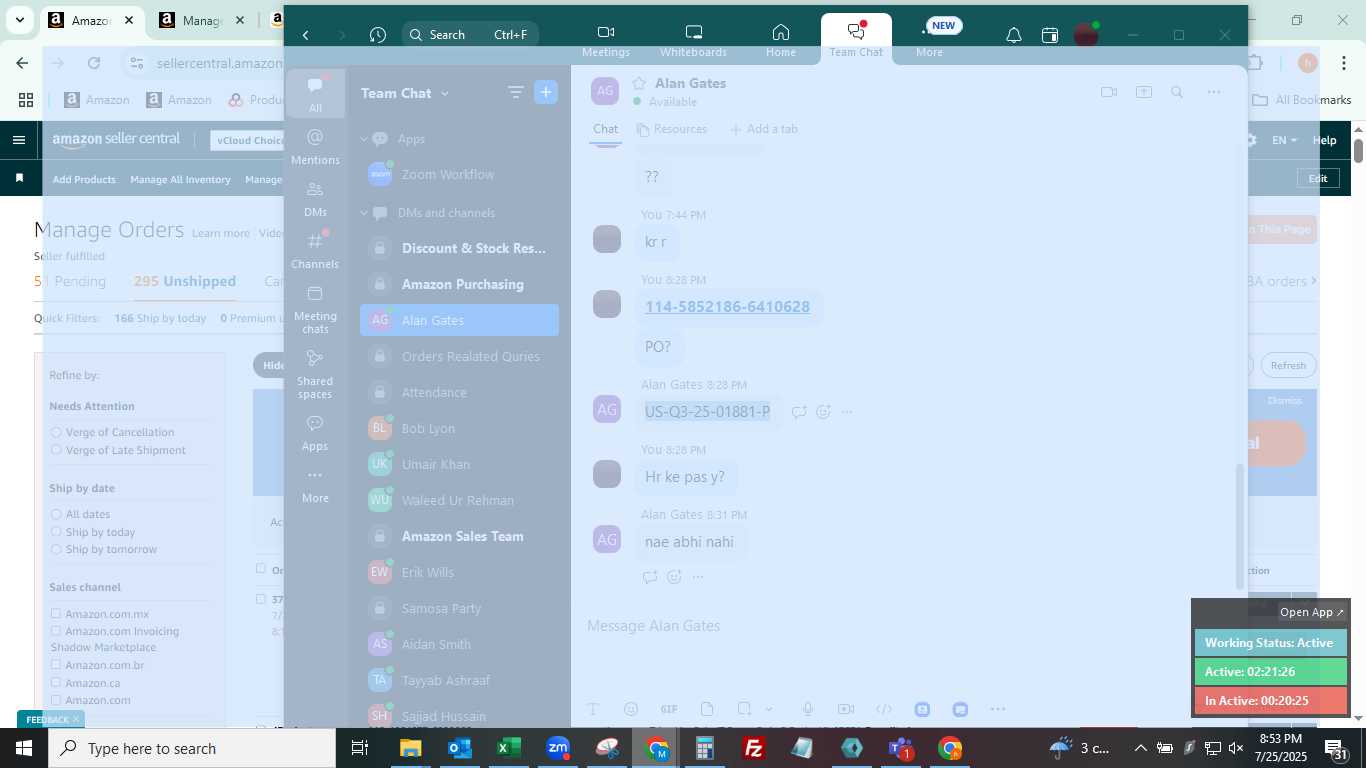This screenshot has height=768, width=1366.
Task: Open Apps in the Zoom sidebar
Action: tap(315, 432)
